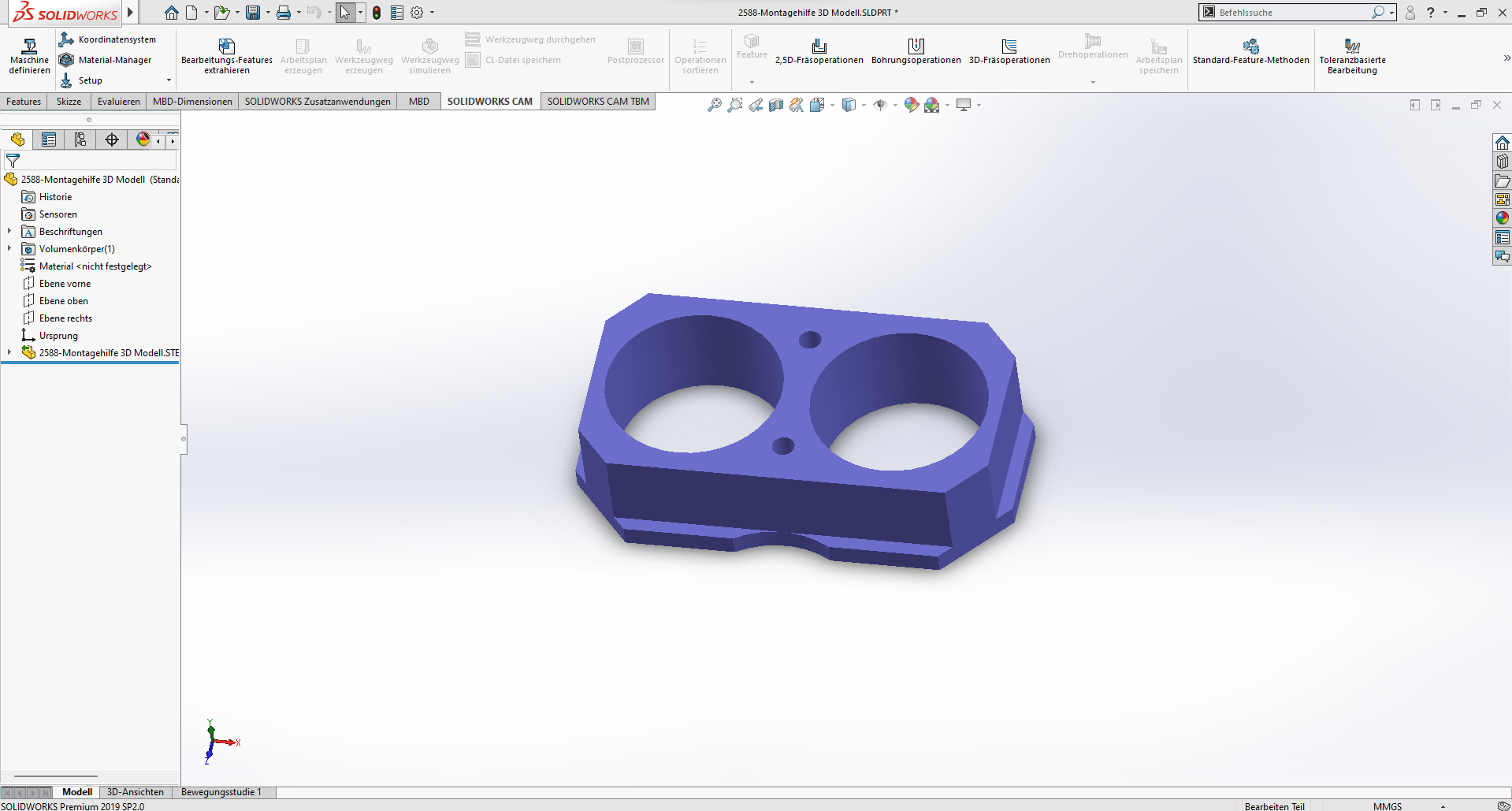1512x811 pixels.
Task: Select Ebene vorne plane
Action: coord(65,284)
